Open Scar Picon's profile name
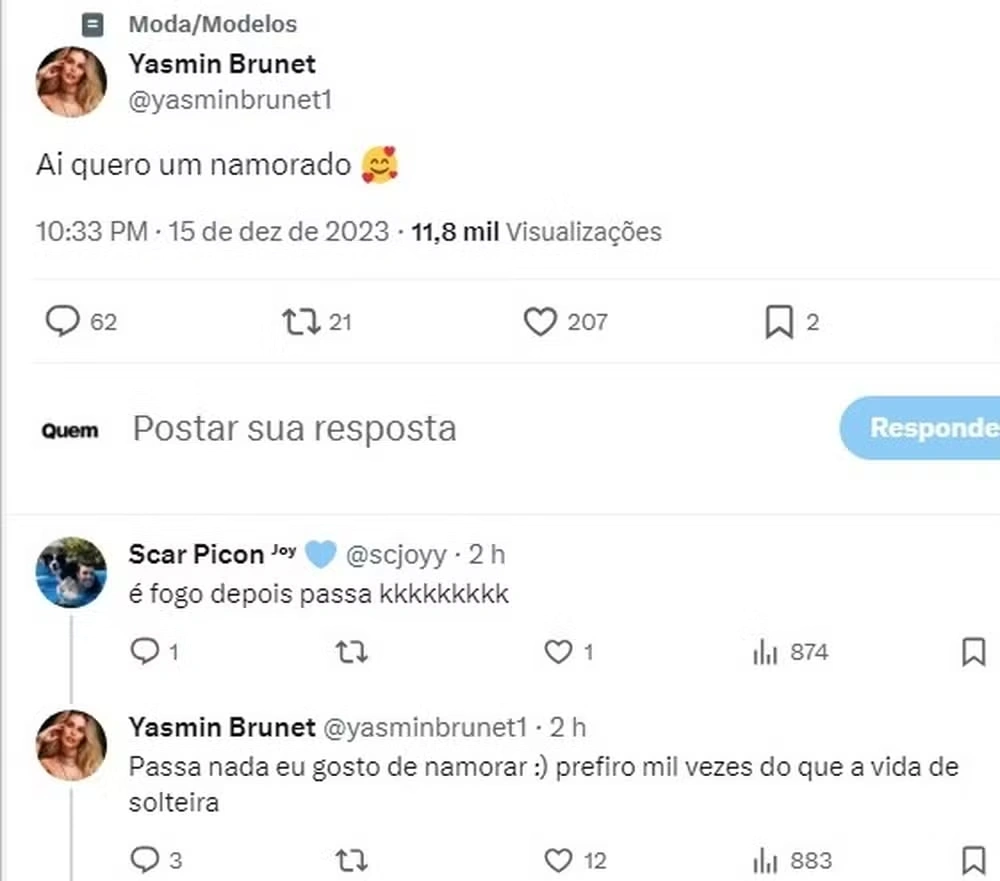Viewport: 1000px width, 881px height. coord(196,553)
